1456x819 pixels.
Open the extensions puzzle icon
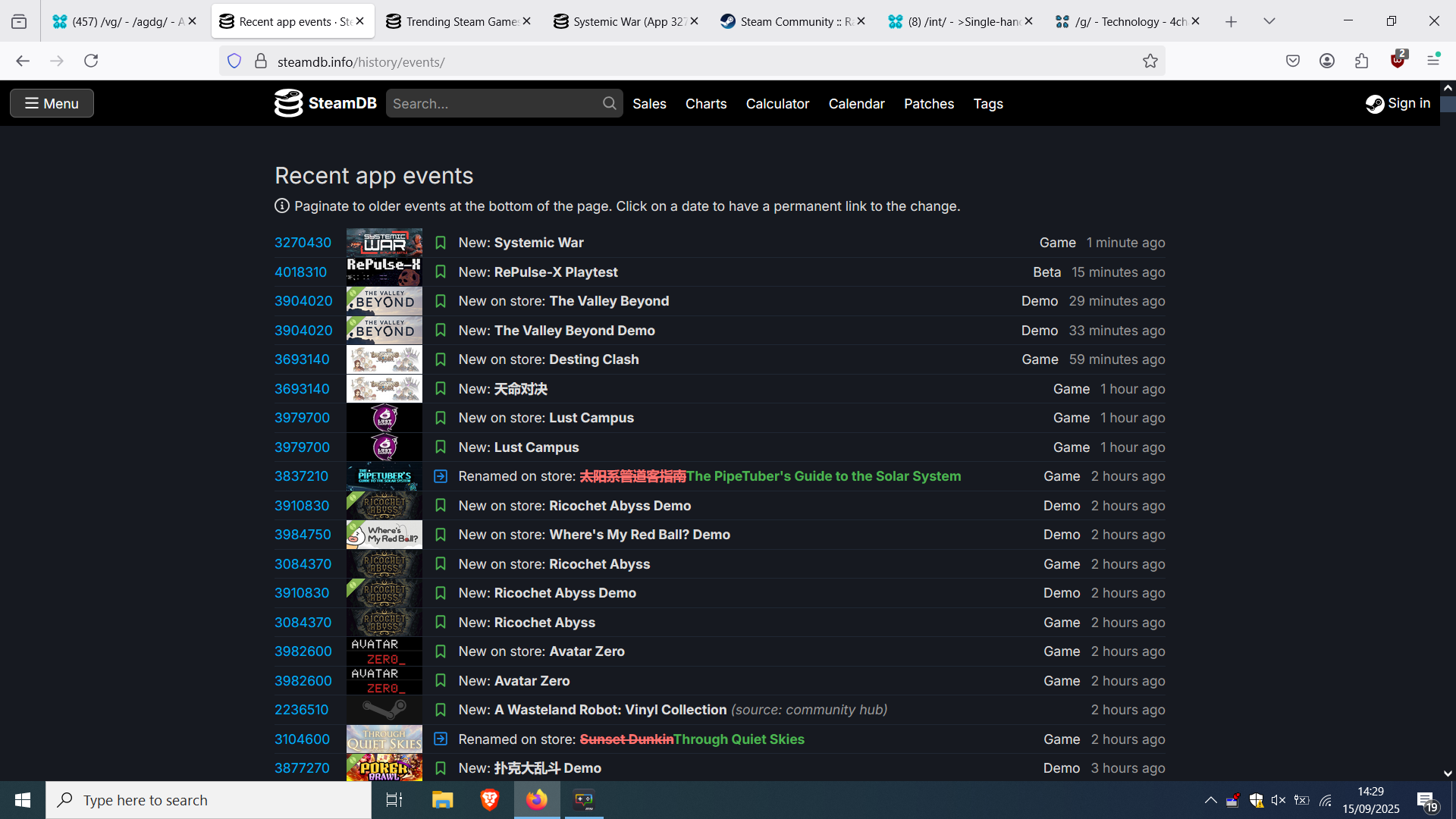(1362, 61)
